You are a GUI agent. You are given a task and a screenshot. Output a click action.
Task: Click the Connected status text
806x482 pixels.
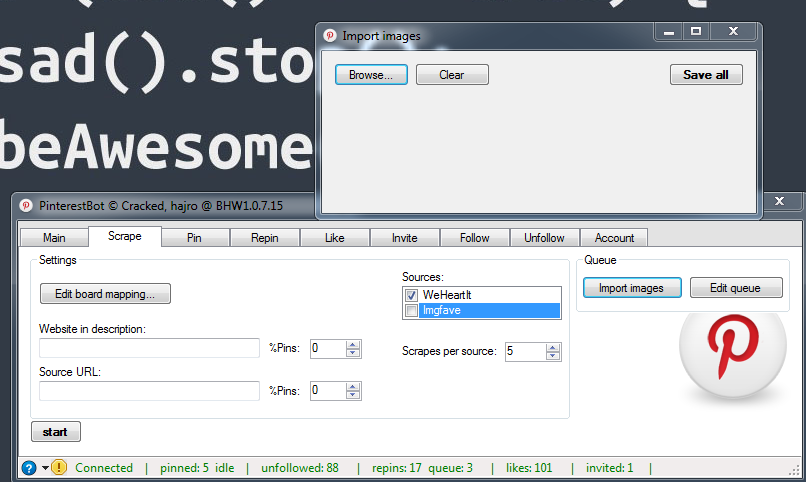pos(104,468)
